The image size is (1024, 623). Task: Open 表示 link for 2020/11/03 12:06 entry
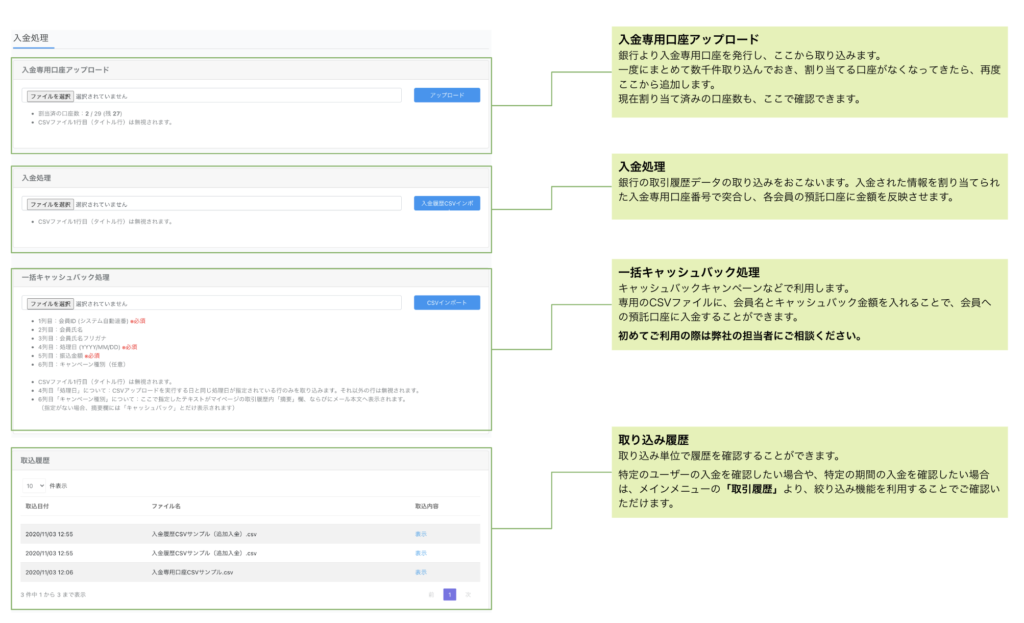click(x=420, y=572)
